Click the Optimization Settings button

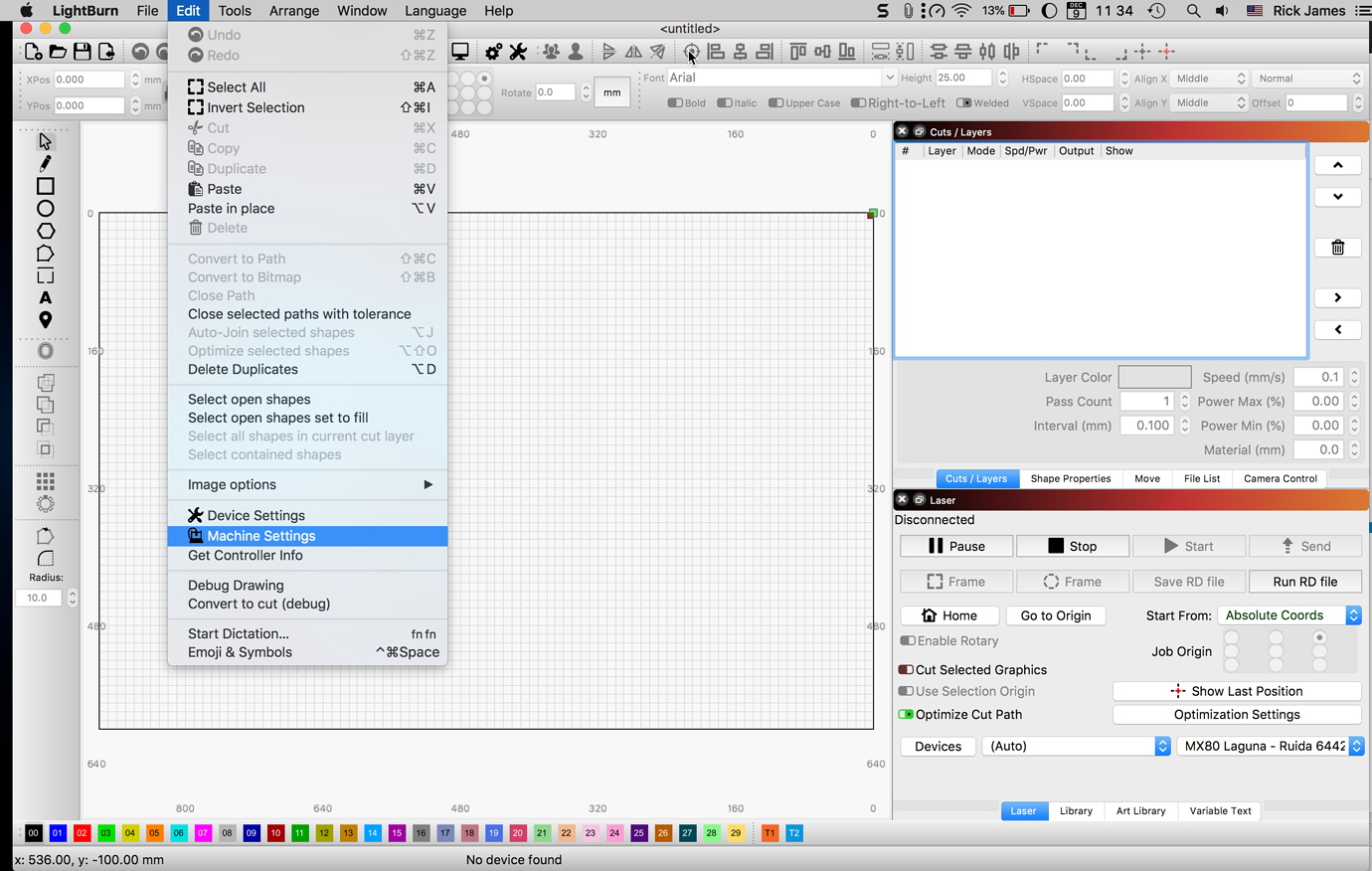tap(1236, 715)
